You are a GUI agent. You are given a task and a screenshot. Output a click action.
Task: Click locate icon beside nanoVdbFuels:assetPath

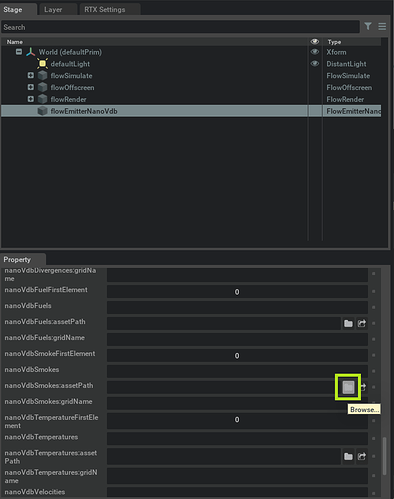tap(362, 323)
